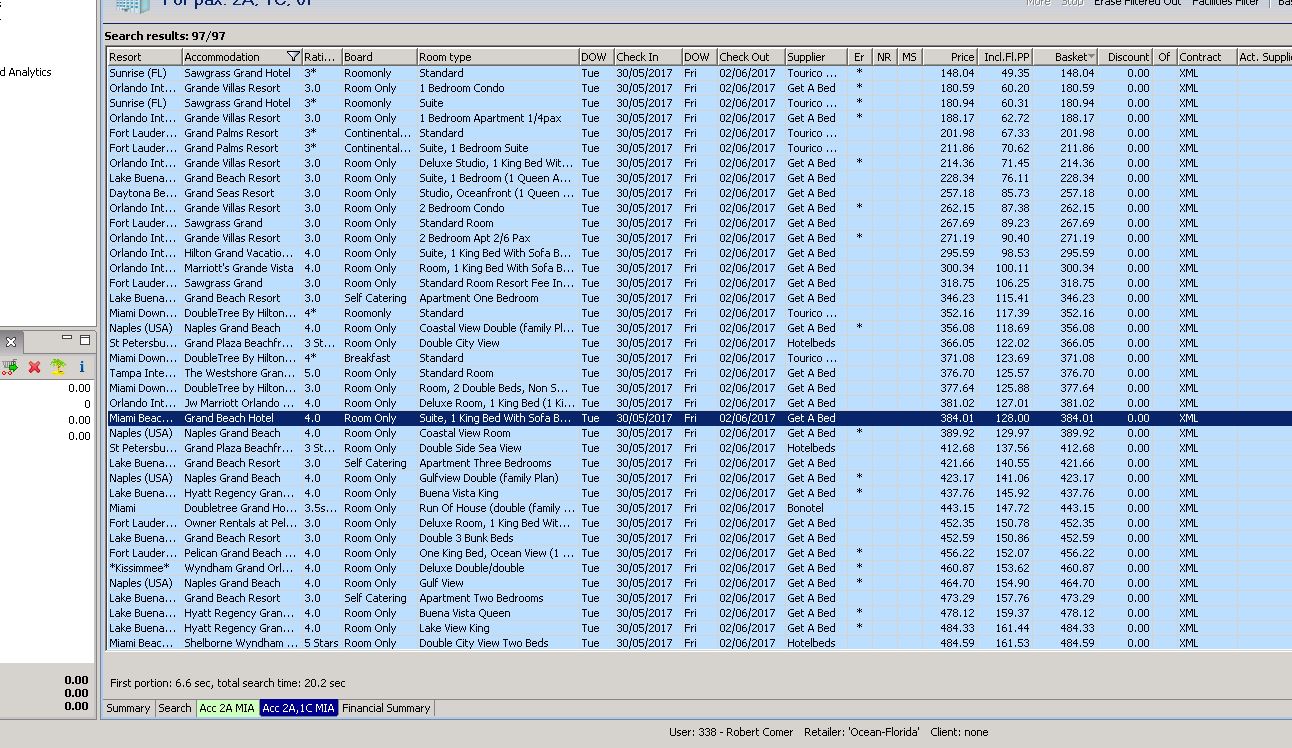Minimize the left basket panel
The width and height of the screenshot is (1292, 748).
pos(67,339)
